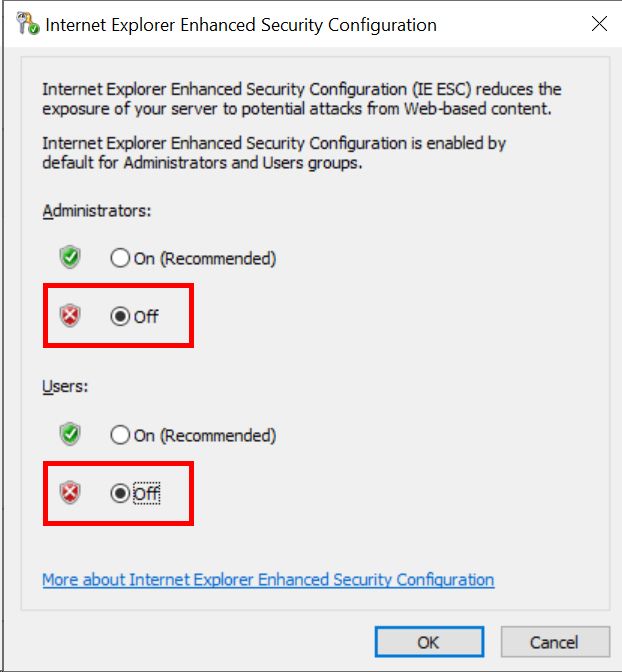622x672 pixels.
Task: Click the "On (Recommended)" text label under Administrators
Action: click(205, 259)
